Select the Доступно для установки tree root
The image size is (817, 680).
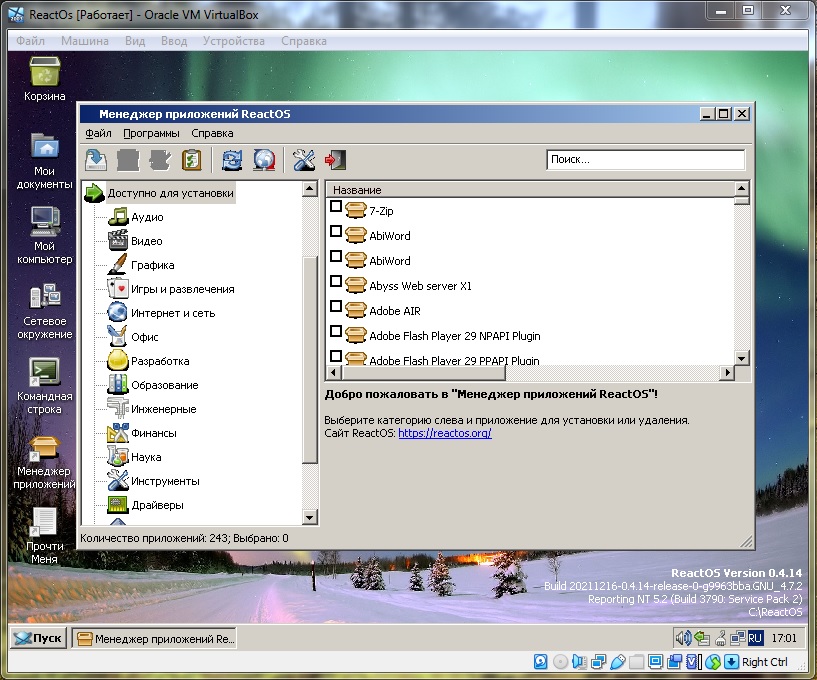point(170,193)
